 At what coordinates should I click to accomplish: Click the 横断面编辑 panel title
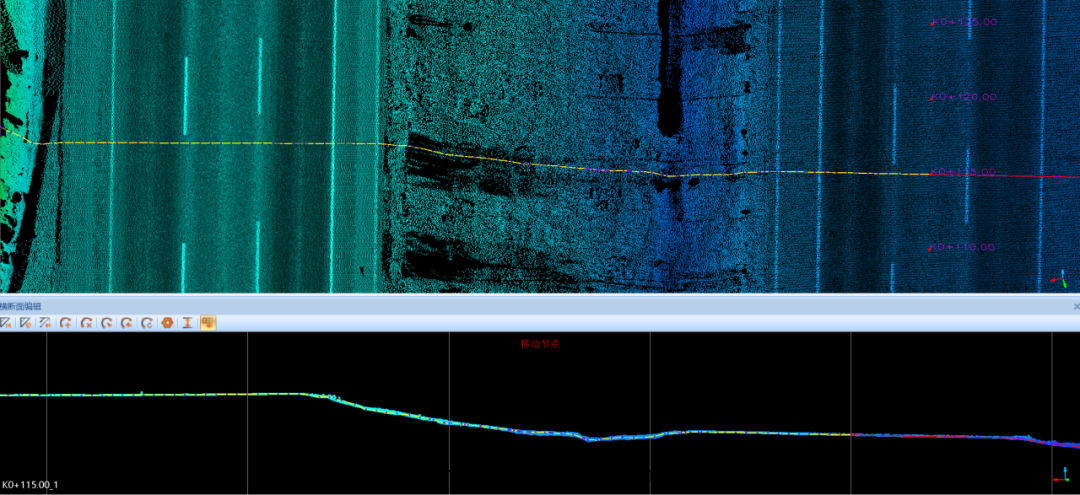coord(22,305)
